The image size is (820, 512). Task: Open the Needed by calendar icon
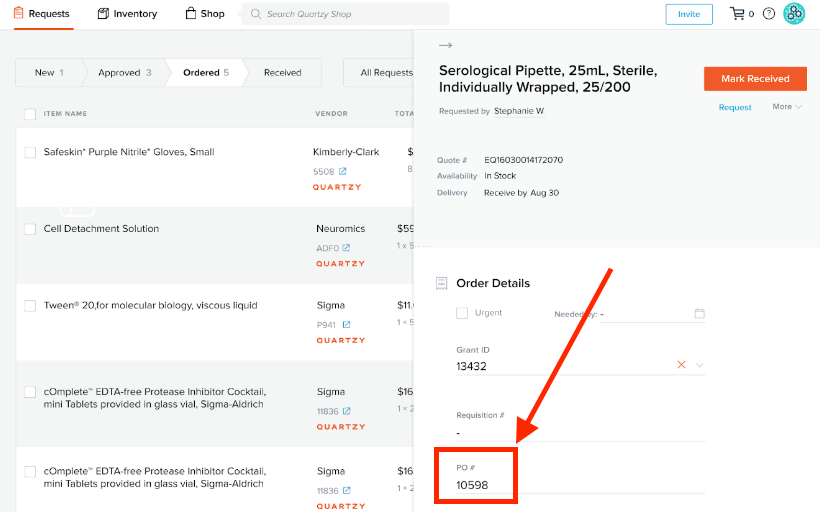(699, 313)
